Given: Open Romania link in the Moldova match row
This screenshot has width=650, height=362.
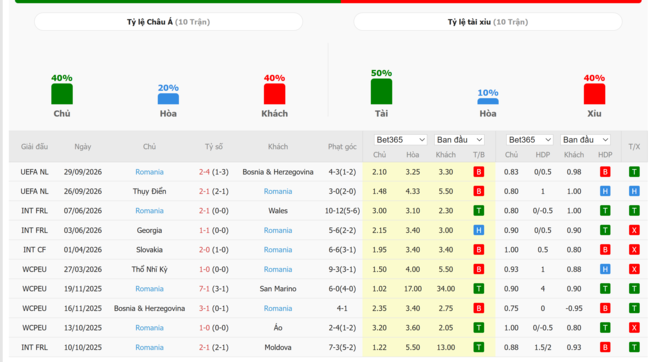Looking at the screenshot, I should tap(149, 347).
